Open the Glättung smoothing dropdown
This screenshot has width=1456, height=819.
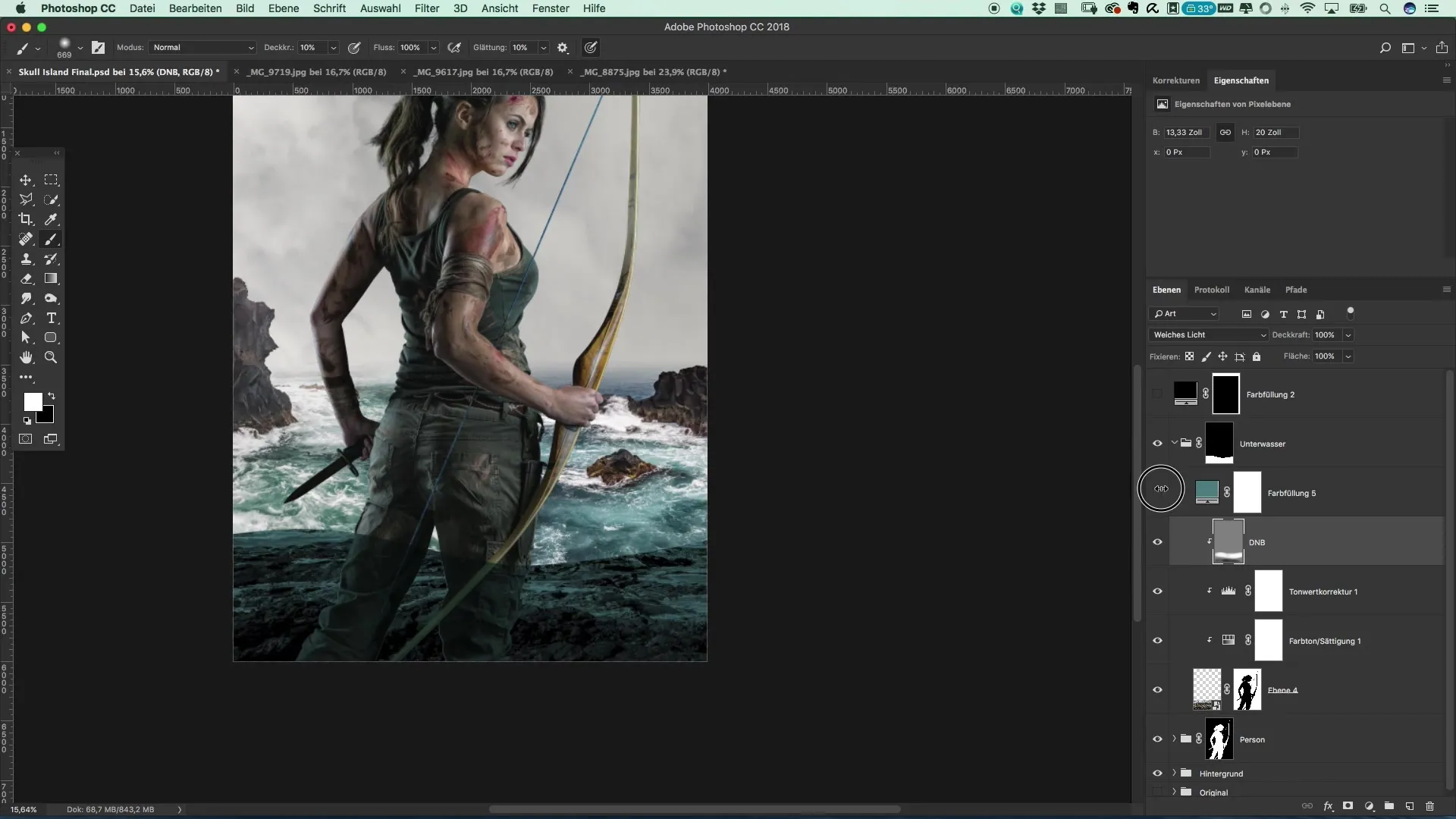[x=544, y=47]
